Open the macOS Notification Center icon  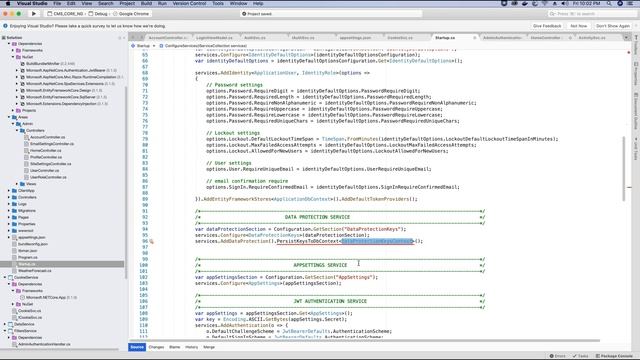click(631, 3)
